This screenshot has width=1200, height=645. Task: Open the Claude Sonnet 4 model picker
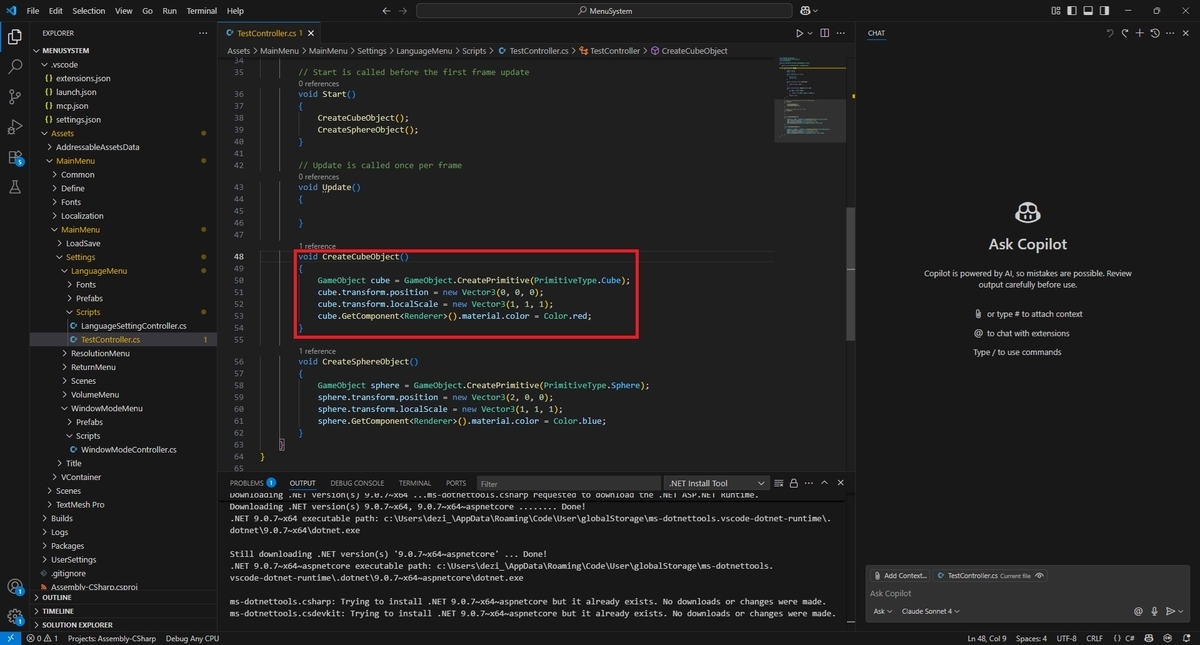click(931, 611)
